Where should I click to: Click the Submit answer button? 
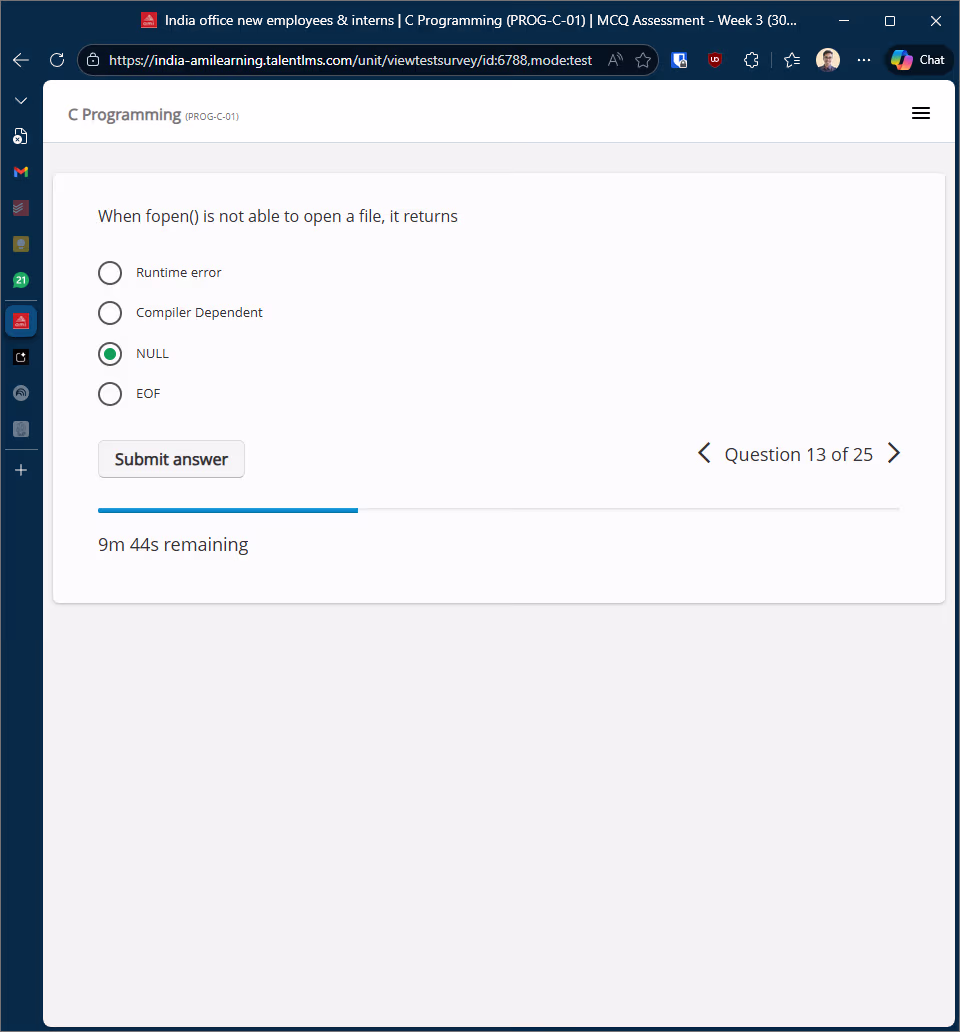(x=171, y=459)
